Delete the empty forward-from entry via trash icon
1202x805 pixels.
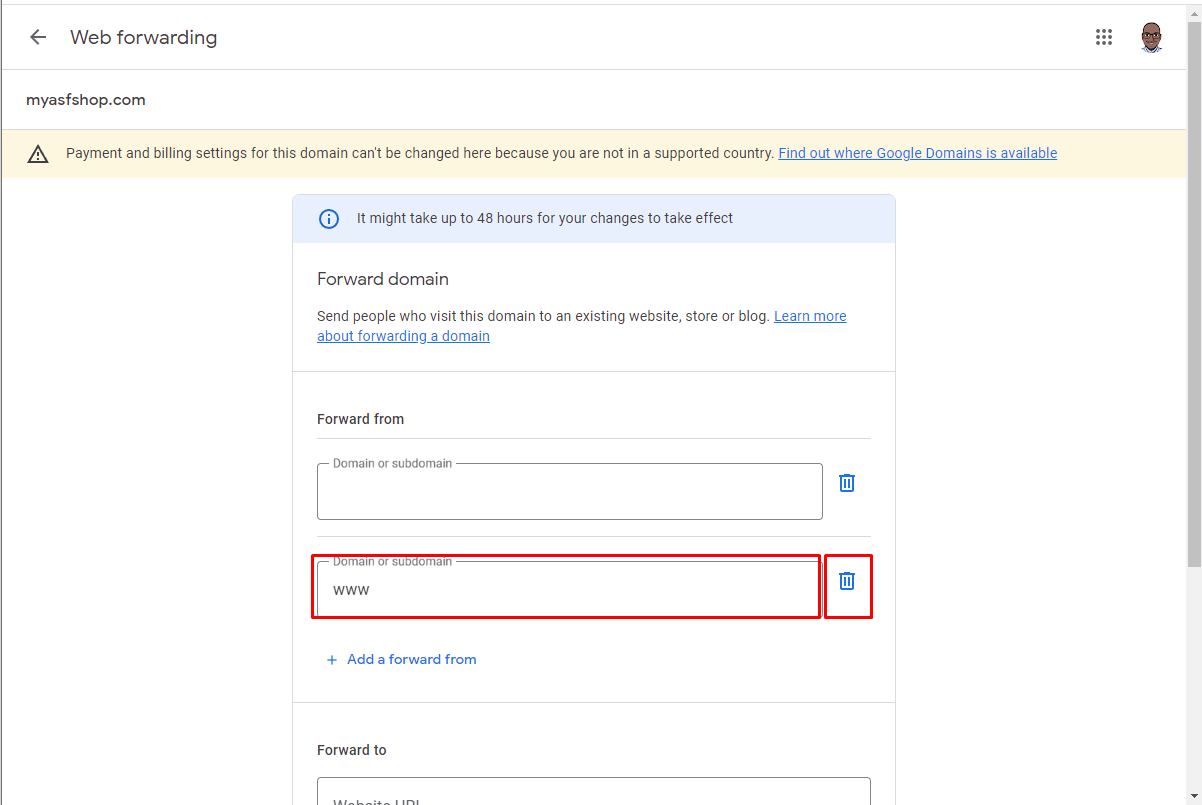click(847, 483)
